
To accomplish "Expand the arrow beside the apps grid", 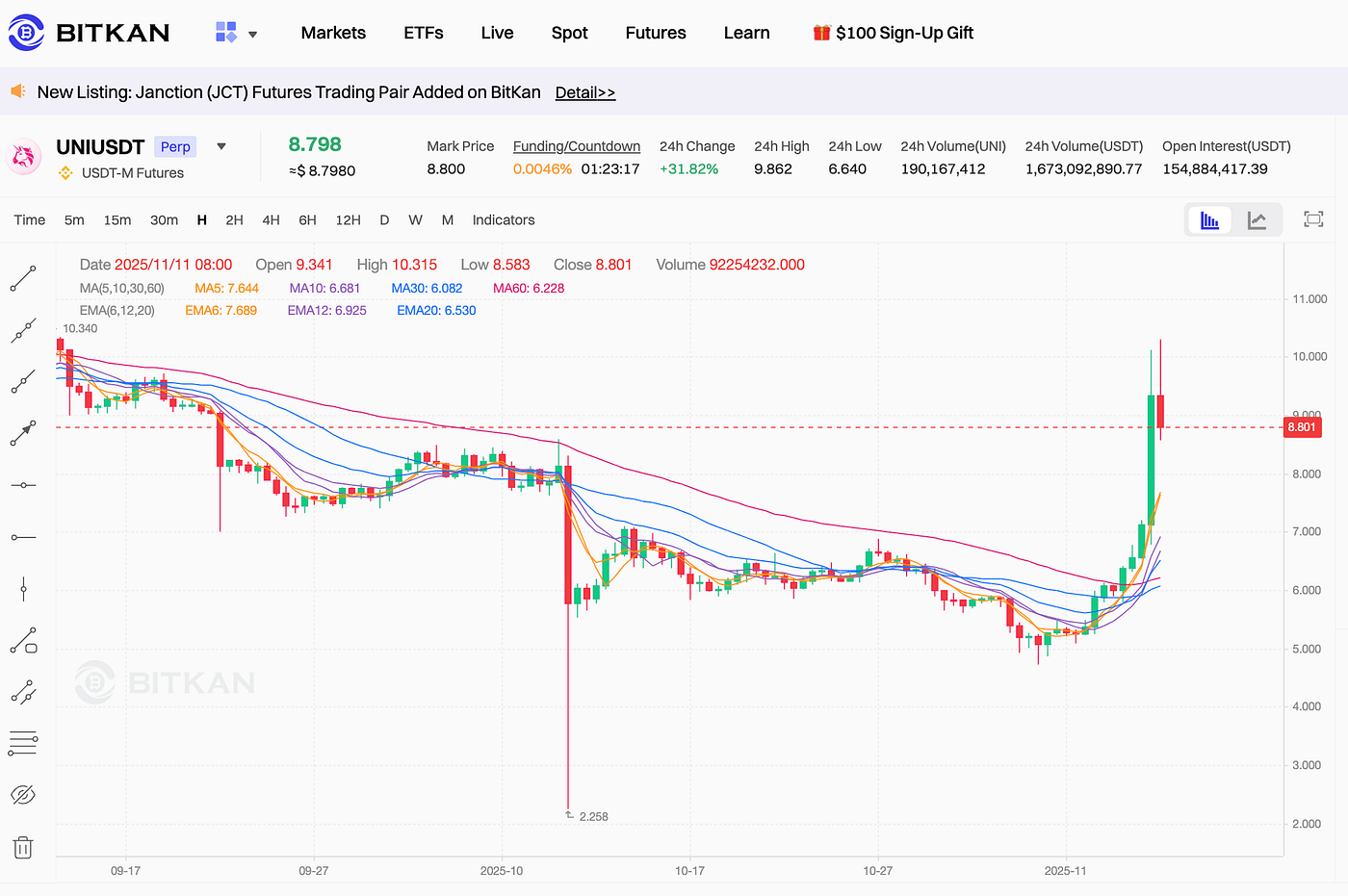I will (252, 35).
